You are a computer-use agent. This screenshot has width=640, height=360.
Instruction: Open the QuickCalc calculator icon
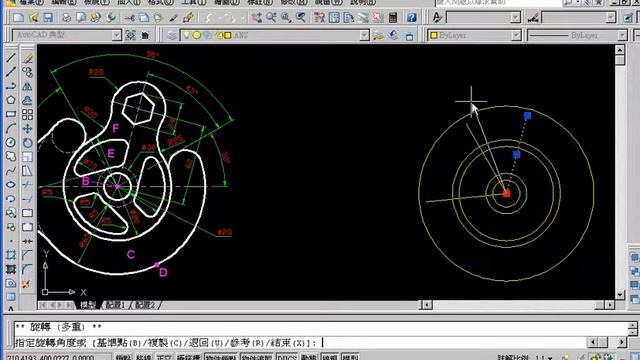(393, 18)
